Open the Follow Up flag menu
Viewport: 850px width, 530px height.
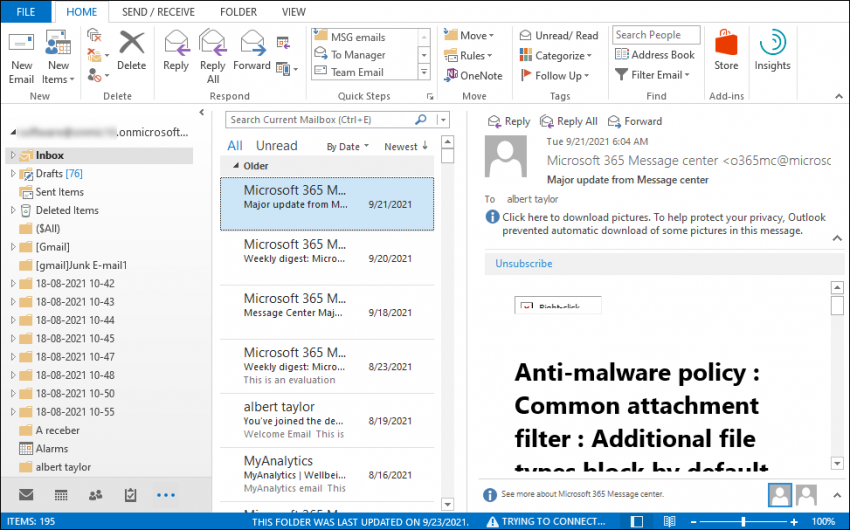point(555,76)
